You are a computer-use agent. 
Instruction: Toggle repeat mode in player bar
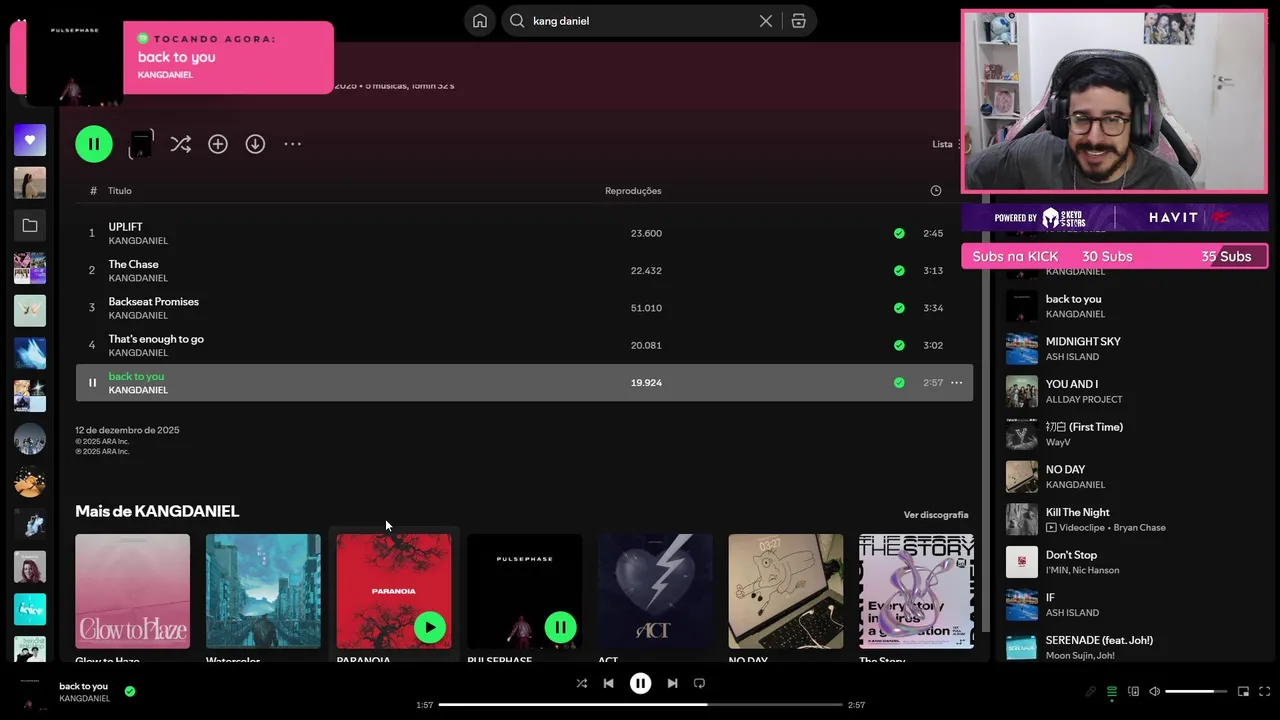pyautogui.click(x=699, y=683)
